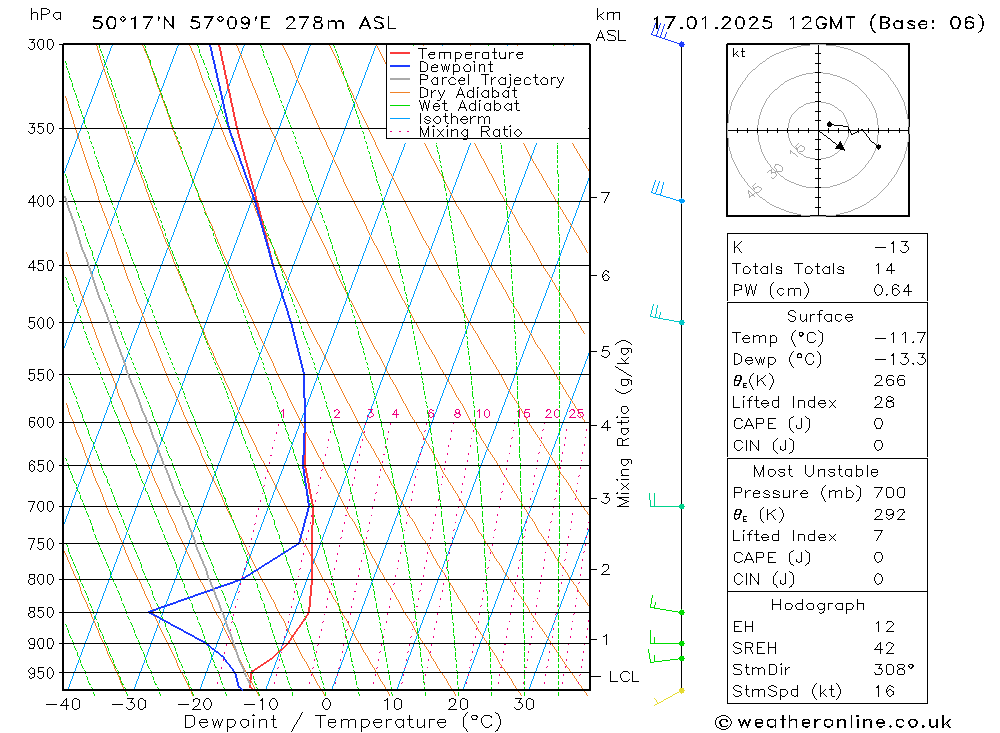Click the blue Dewpoint legend line
Screen dimensions: 1000x733
(399, 66)
